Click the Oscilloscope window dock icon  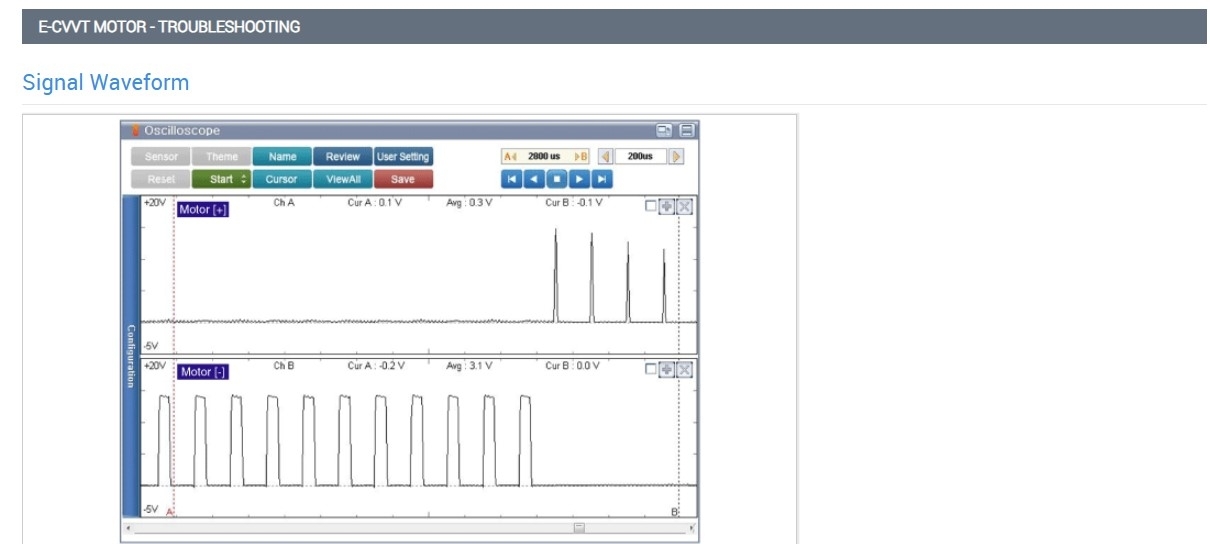point(664,130)
